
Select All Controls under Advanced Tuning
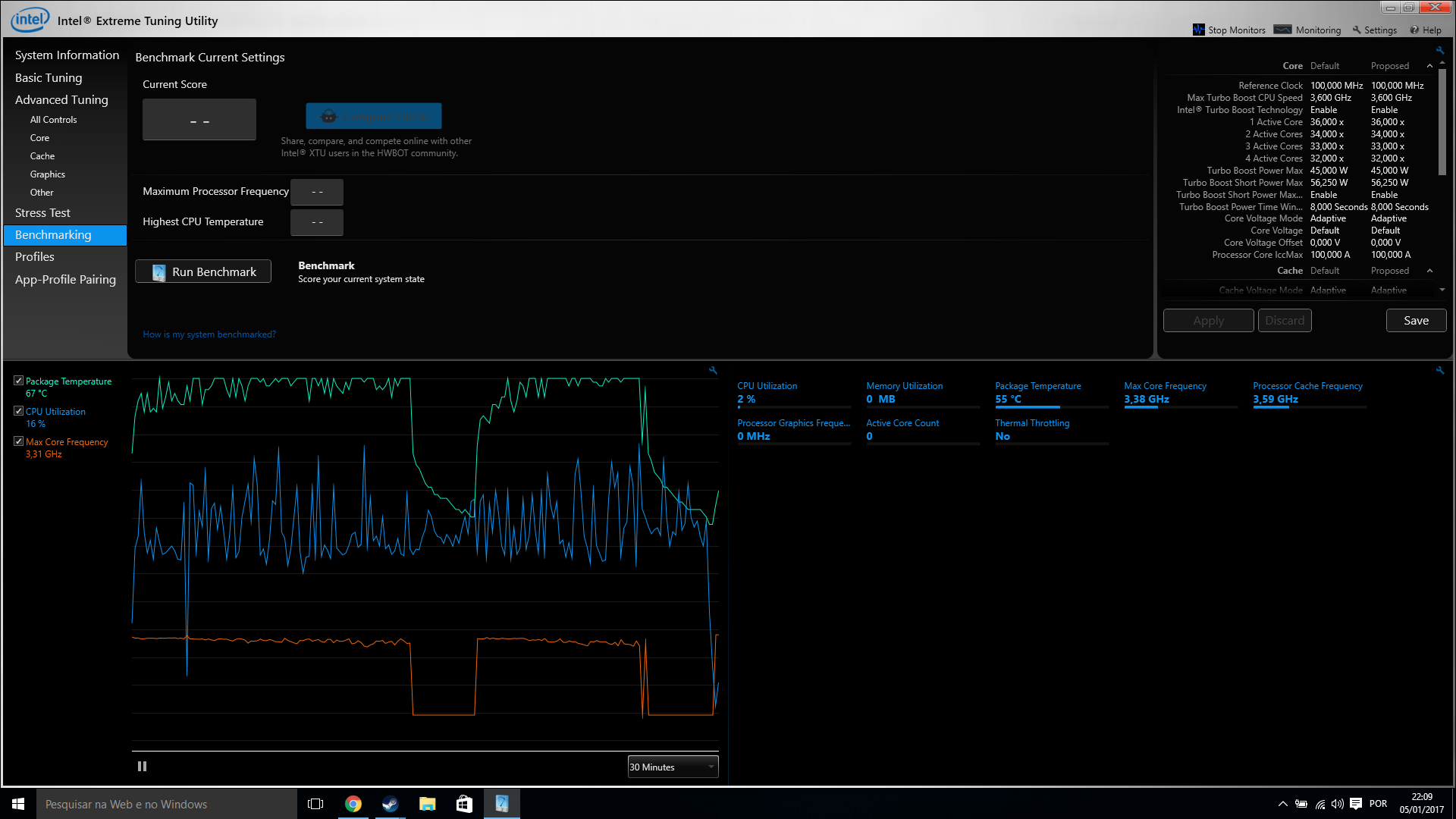(53, 120)
